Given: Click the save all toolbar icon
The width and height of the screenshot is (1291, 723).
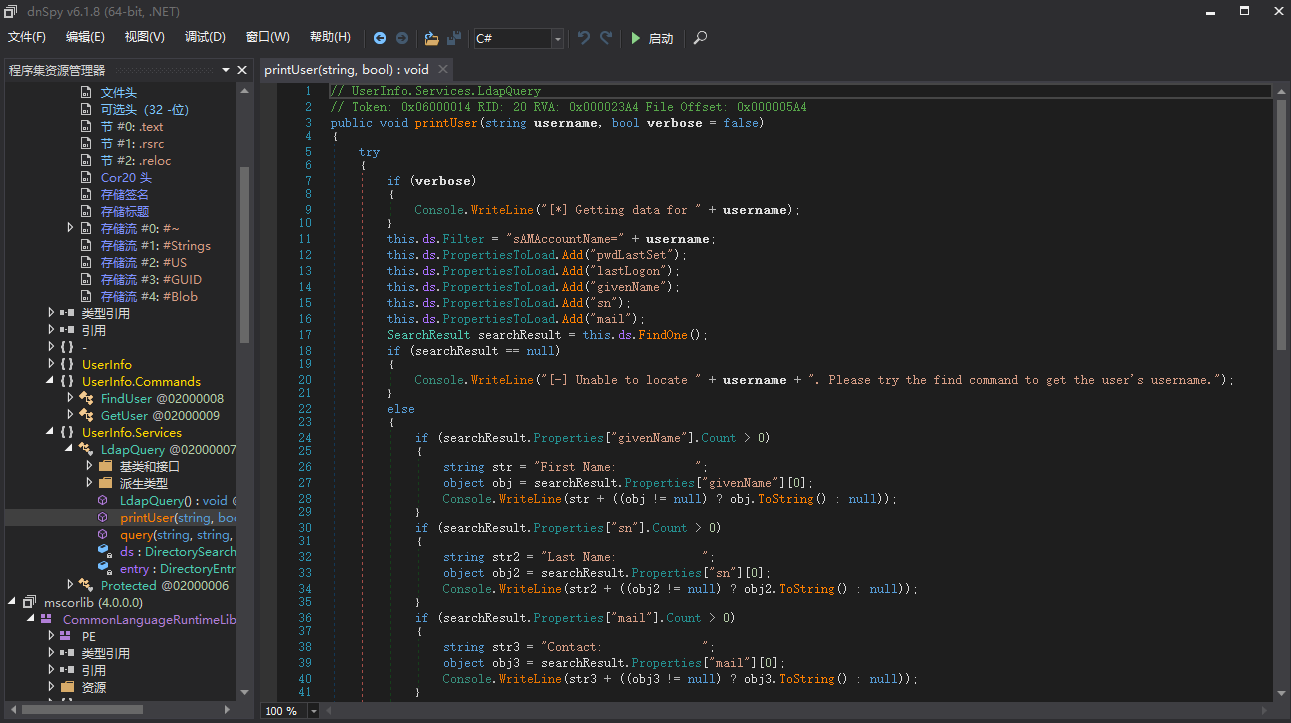Looking at the screenshot, I should pos(454,38).
